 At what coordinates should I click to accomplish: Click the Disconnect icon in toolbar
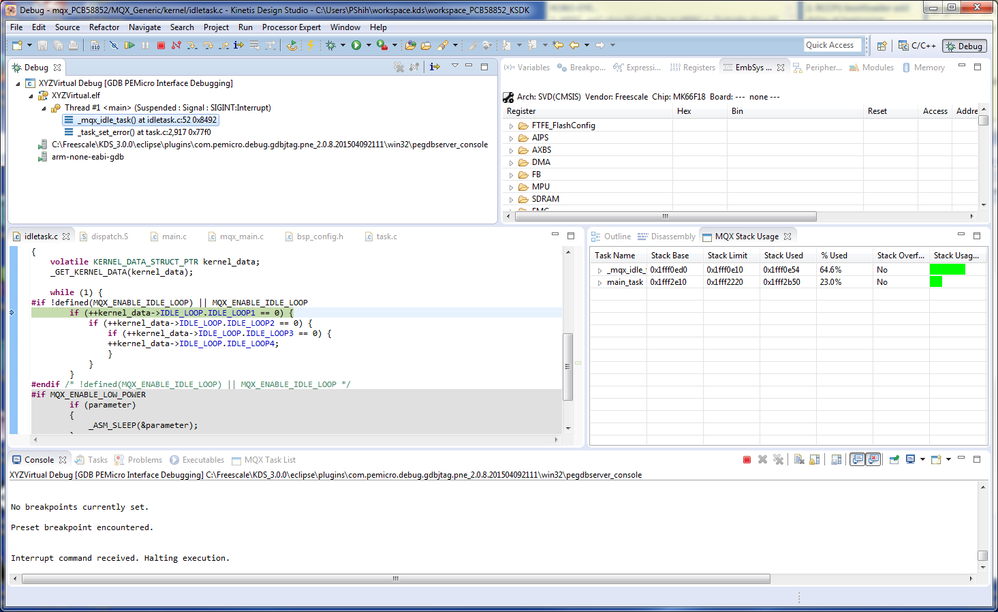[176, 45]
